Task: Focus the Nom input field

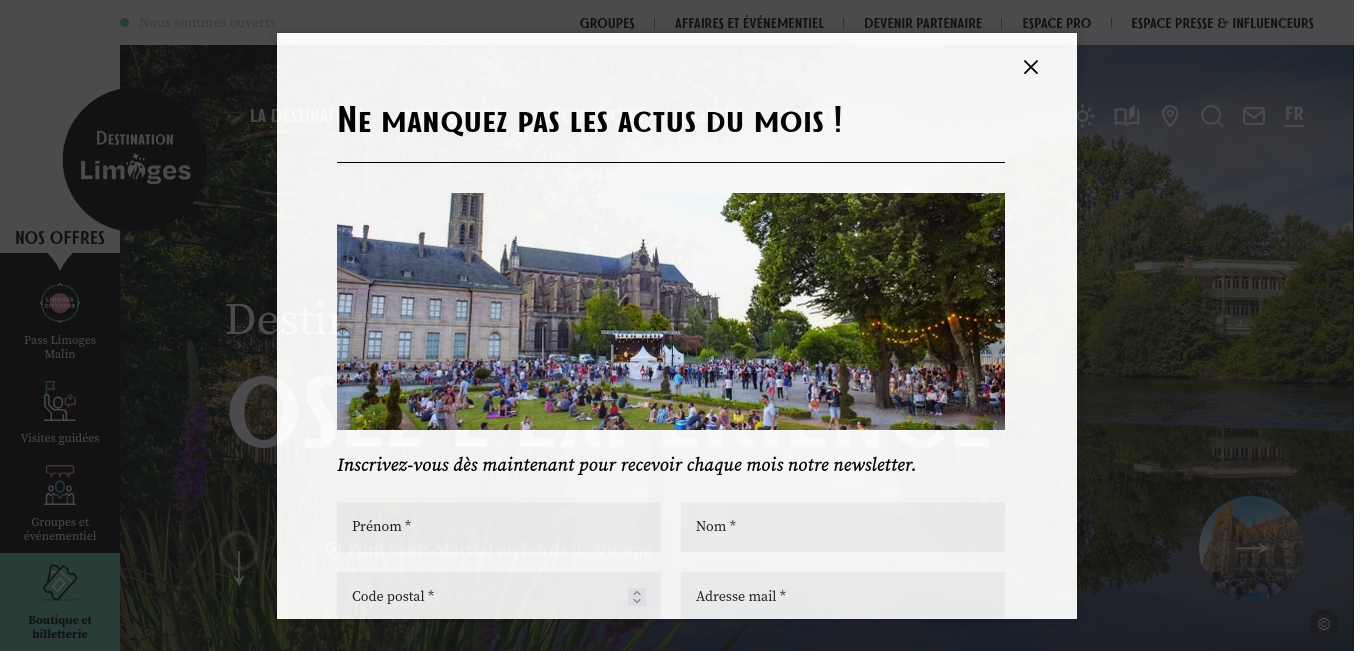Action: click(x=843, y=527)
